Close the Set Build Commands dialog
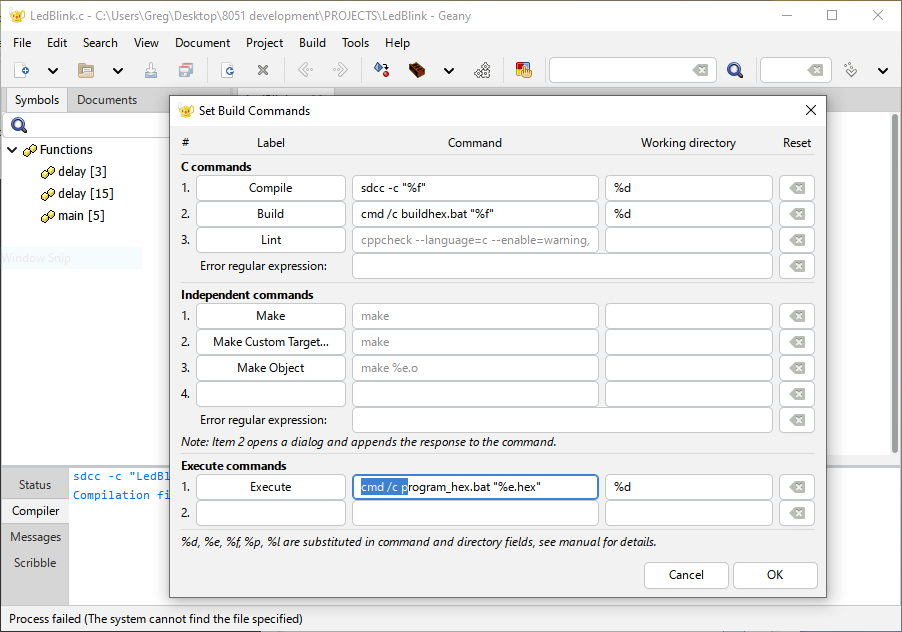This screenshot has width=902, height=632. 811,110
